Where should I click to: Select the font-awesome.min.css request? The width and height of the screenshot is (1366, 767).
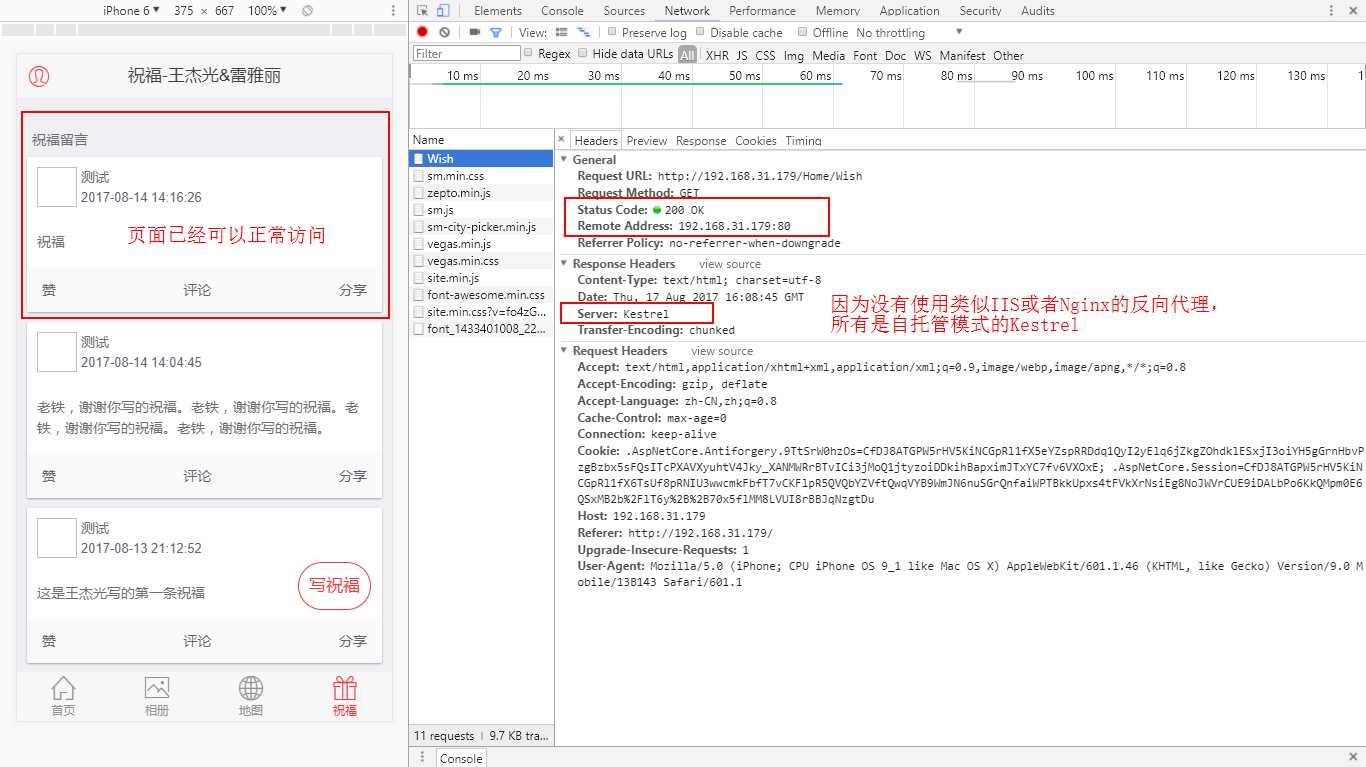point(481,295)
